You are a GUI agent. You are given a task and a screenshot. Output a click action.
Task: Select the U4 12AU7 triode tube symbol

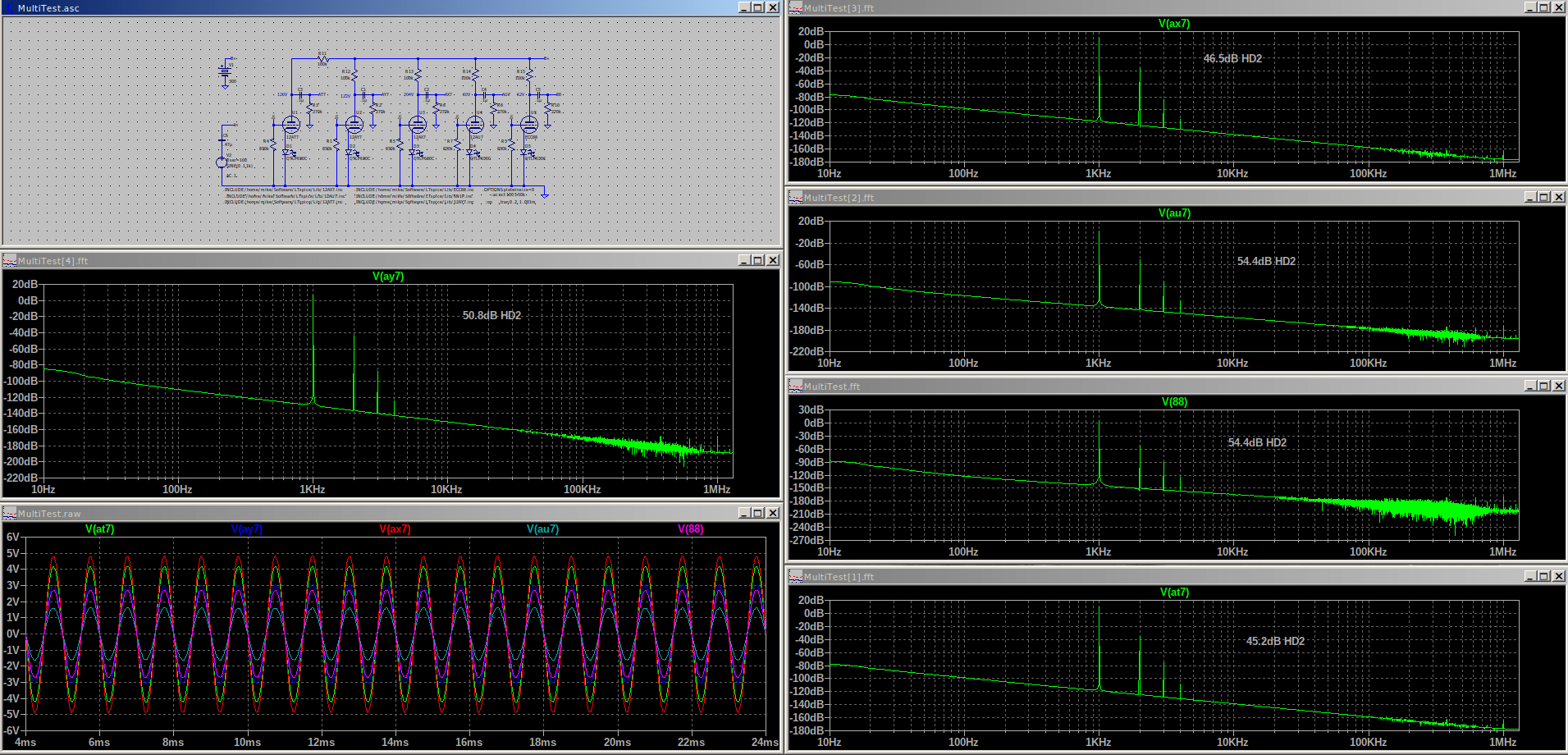[475, 125]
